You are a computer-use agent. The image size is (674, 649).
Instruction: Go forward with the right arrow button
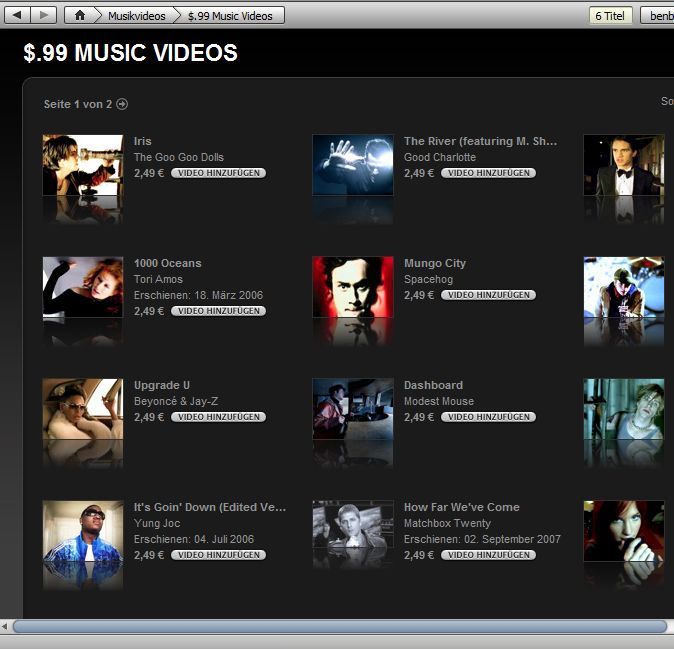click(x=43, y=15)
